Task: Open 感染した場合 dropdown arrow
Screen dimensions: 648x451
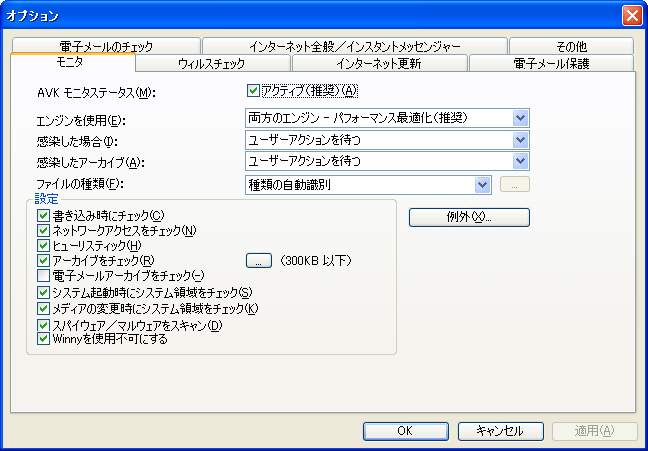Action: (520, 140)
